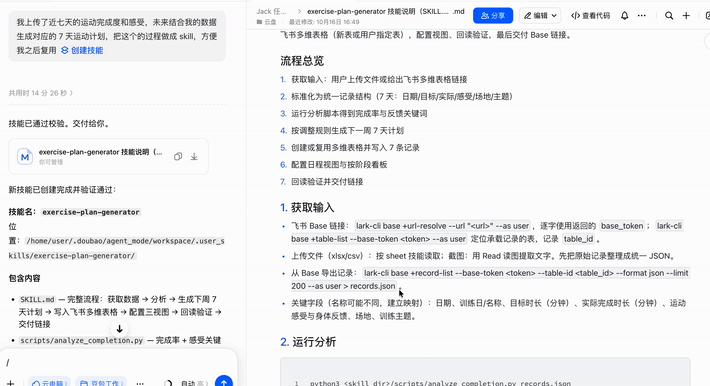Click the 1. 获取输入 section heading

click(x=307, y=207)
